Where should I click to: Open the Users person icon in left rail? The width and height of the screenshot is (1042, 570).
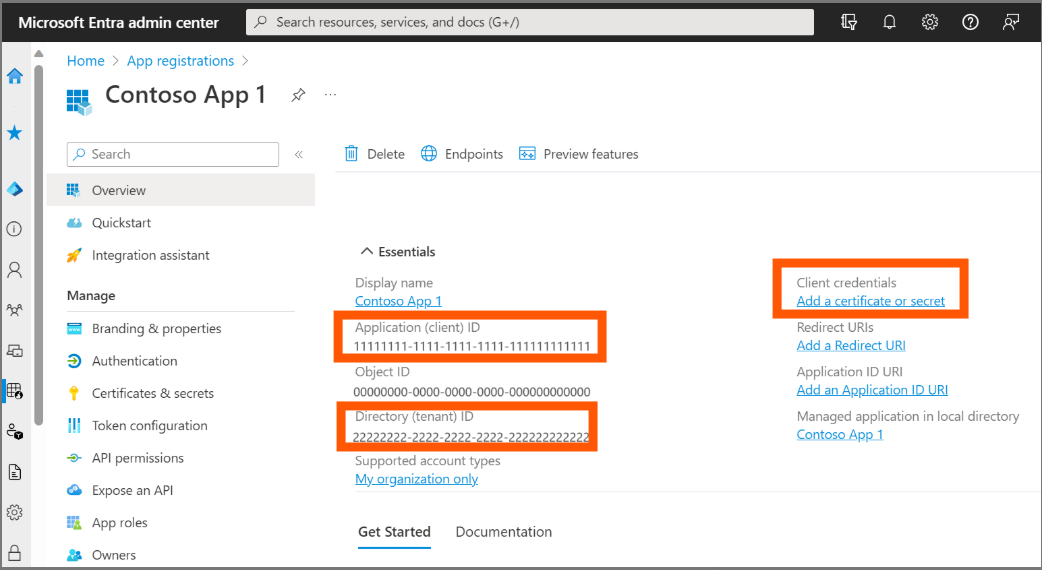(14, 270)
